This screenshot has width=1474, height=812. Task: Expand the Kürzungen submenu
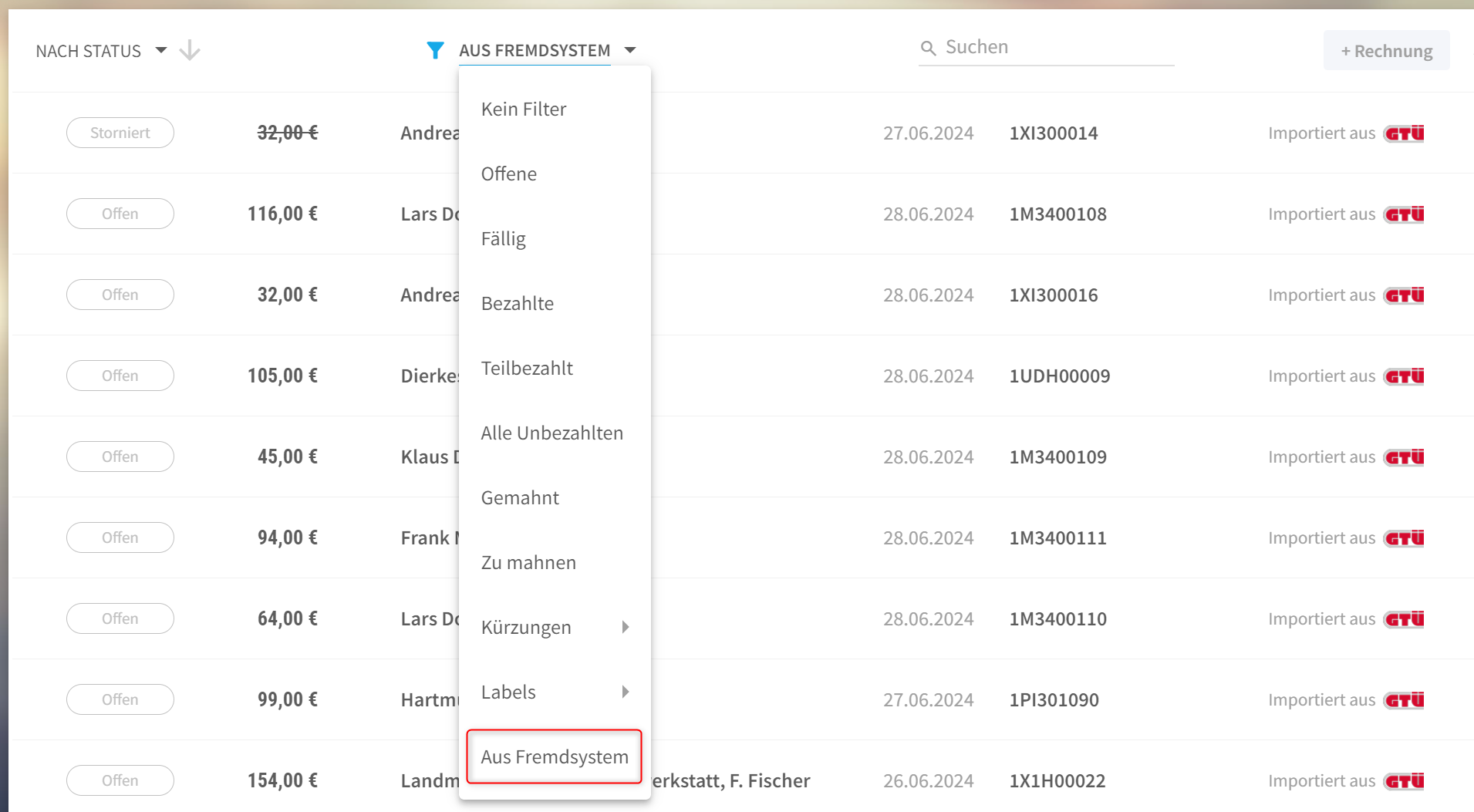click(x=555, y=627)
